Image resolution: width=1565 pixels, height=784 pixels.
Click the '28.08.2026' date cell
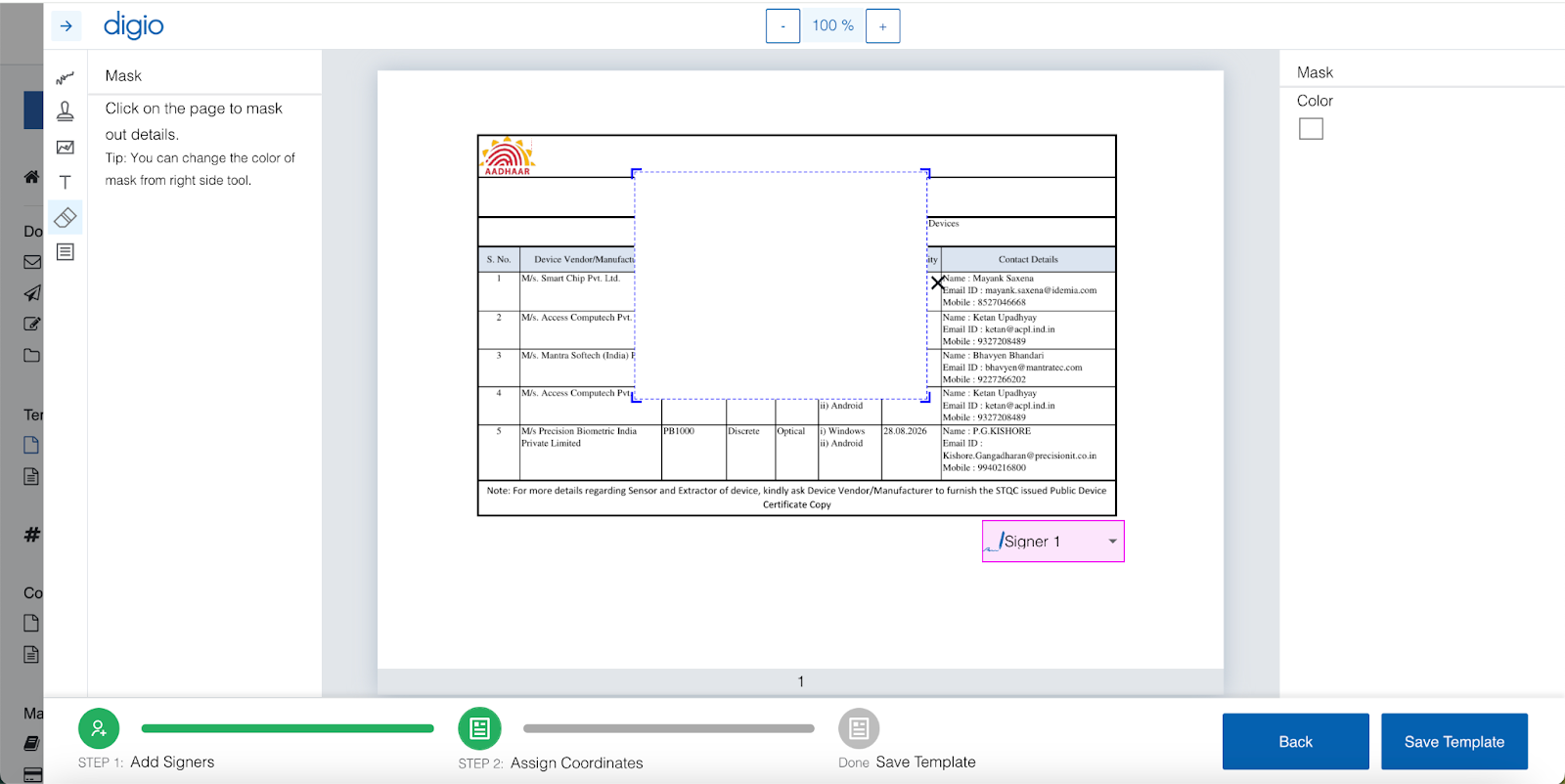(x=905, y=431)
